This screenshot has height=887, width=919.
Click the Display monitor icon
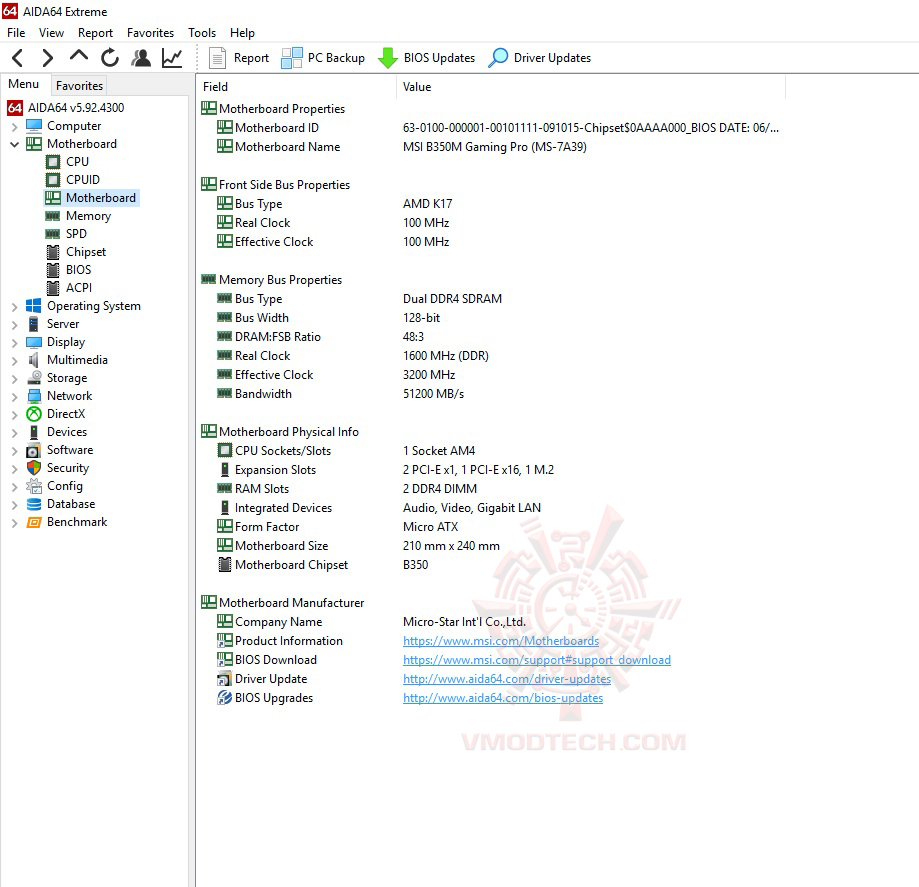click(x=34, y=342)
